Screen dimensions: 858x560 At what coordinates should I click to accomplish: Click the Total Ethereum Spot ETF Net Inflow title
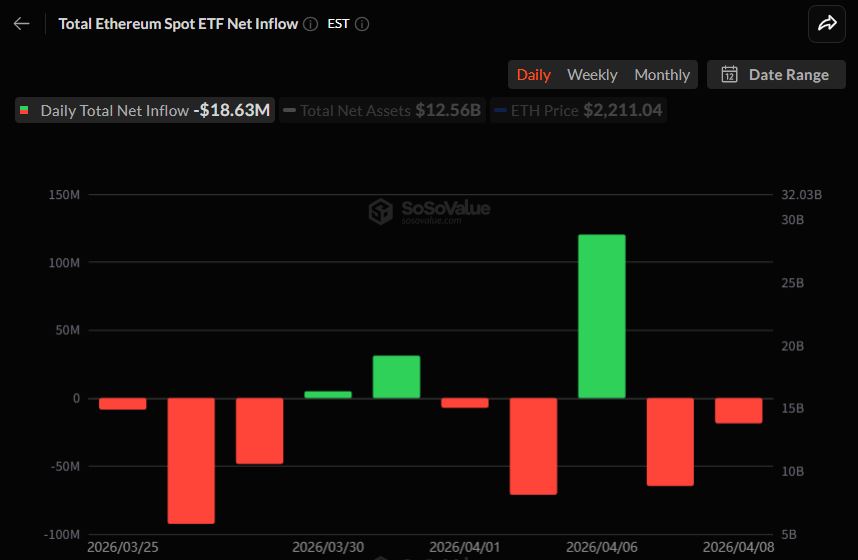point(178,24)
